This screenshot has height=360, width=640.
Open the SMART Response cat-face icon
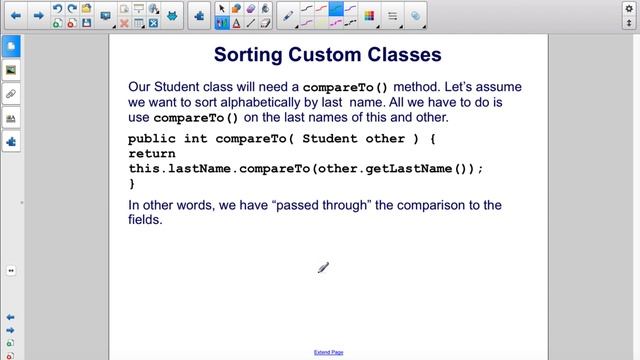click(173, 16)
